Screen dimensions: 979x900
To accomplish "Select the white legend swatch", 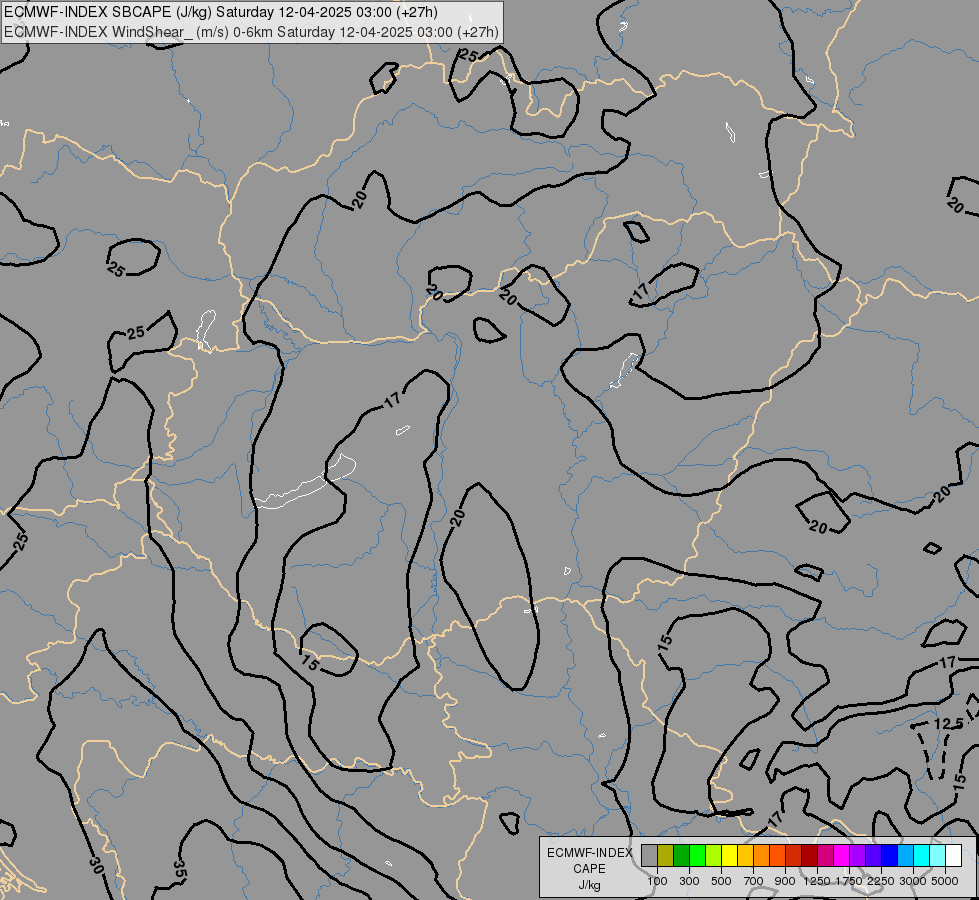I will pos(953,855).
